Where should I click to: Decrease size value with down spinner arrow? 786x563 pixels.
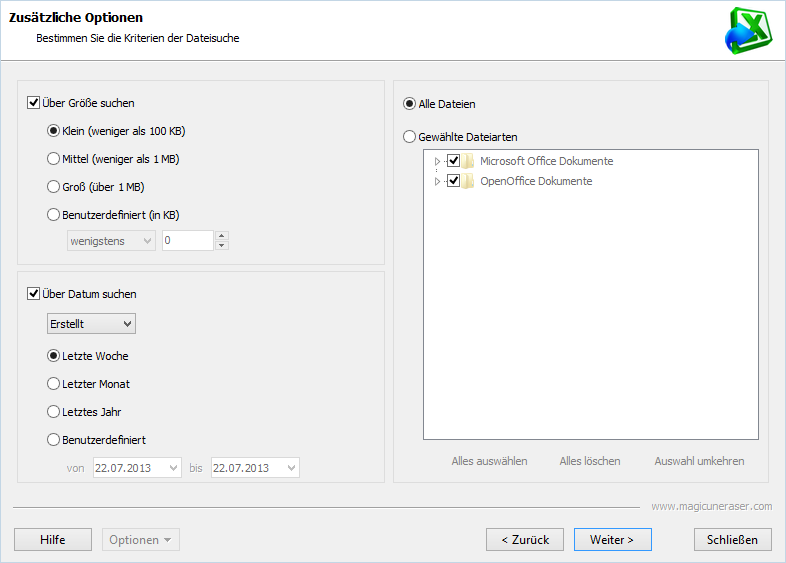point(222,246)
